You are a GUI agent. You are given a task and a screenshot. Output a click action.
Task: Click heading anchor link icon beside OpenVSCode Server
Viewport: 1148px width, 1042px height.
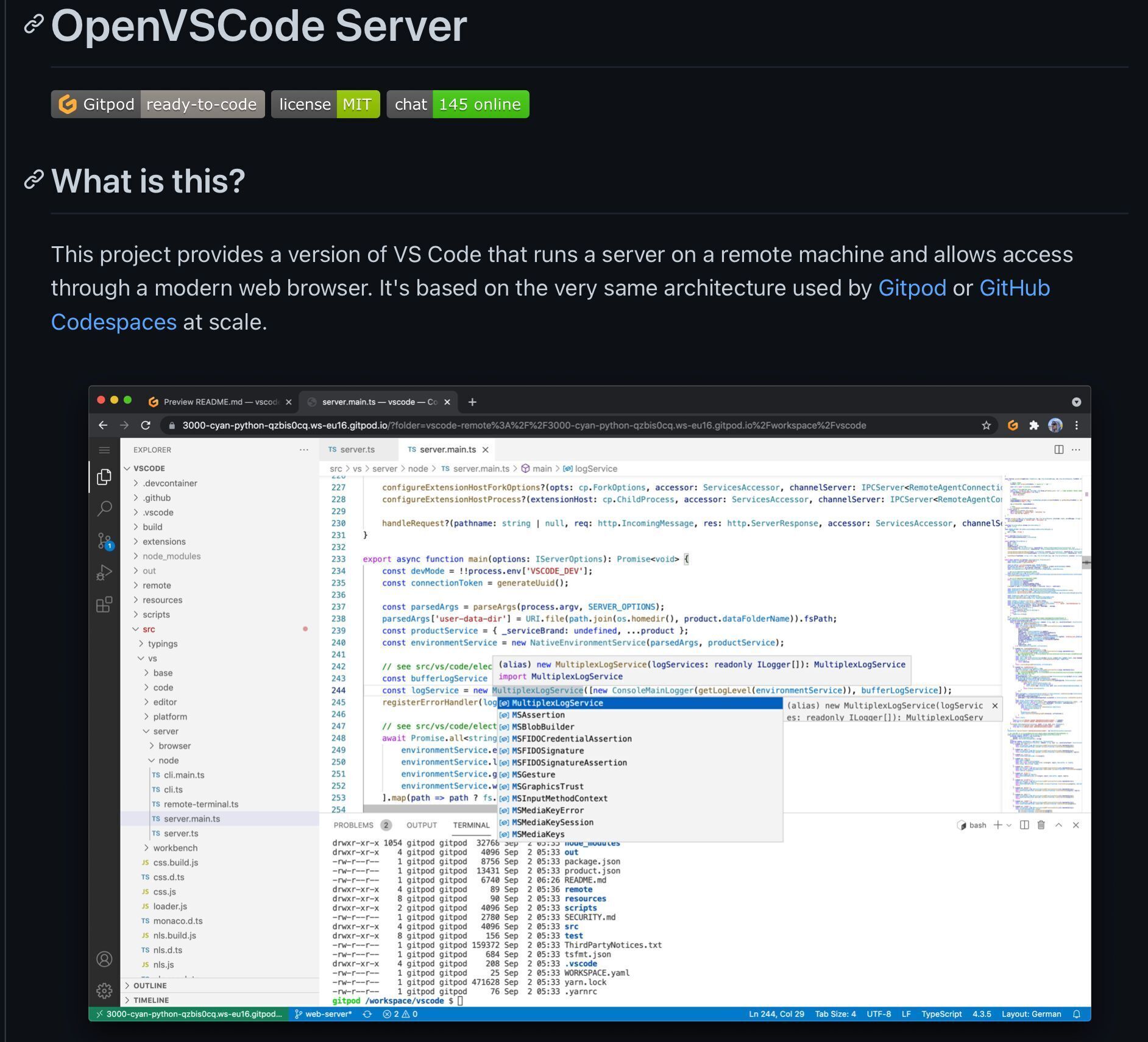pos(34,24)
